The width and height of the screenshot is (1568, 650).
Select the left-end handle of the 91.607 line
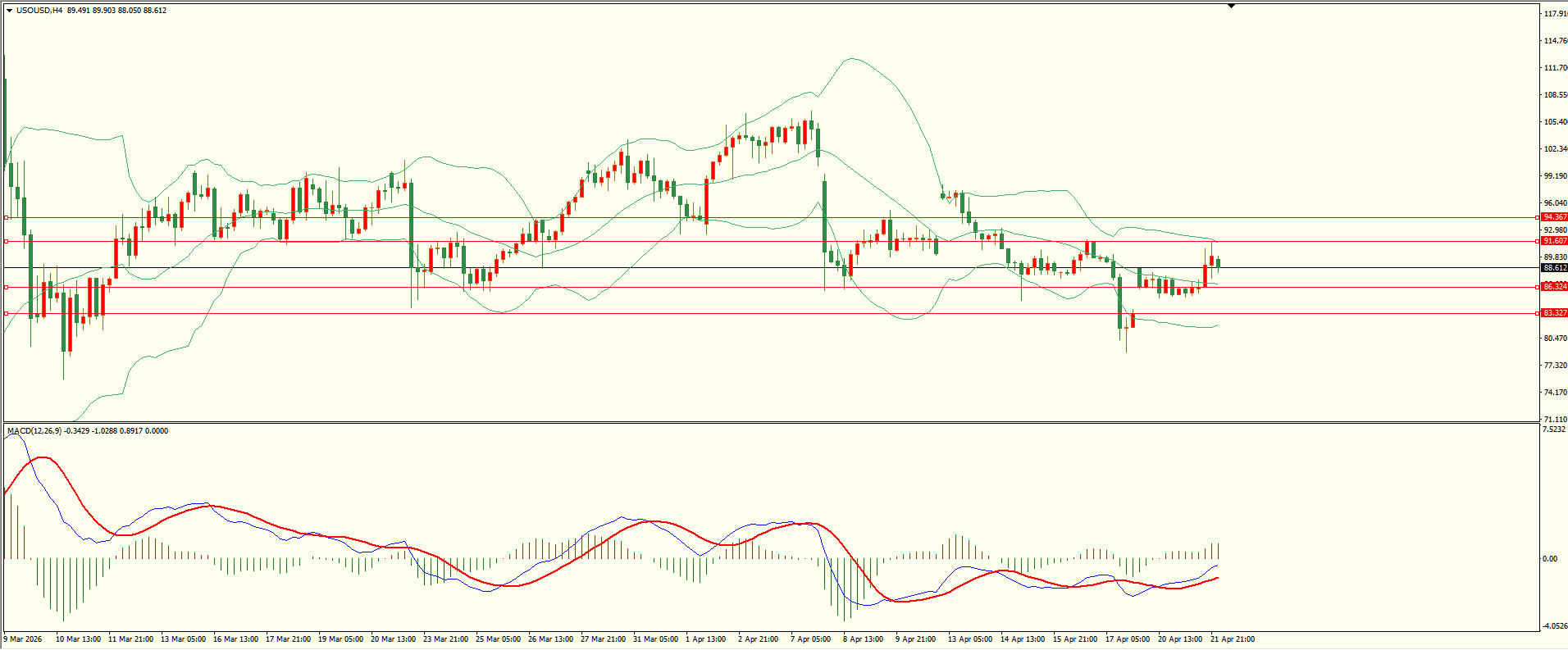[7, 241]
